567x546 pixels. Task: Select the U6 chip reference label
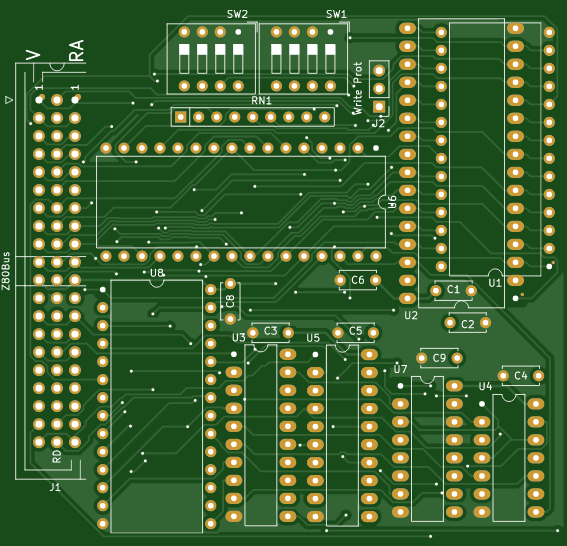(x=392, y=202)
